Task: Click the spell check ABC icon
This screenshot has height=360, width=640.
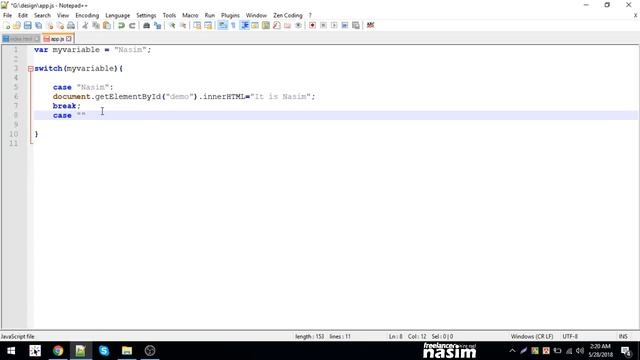Action: [x=370, y=25]
